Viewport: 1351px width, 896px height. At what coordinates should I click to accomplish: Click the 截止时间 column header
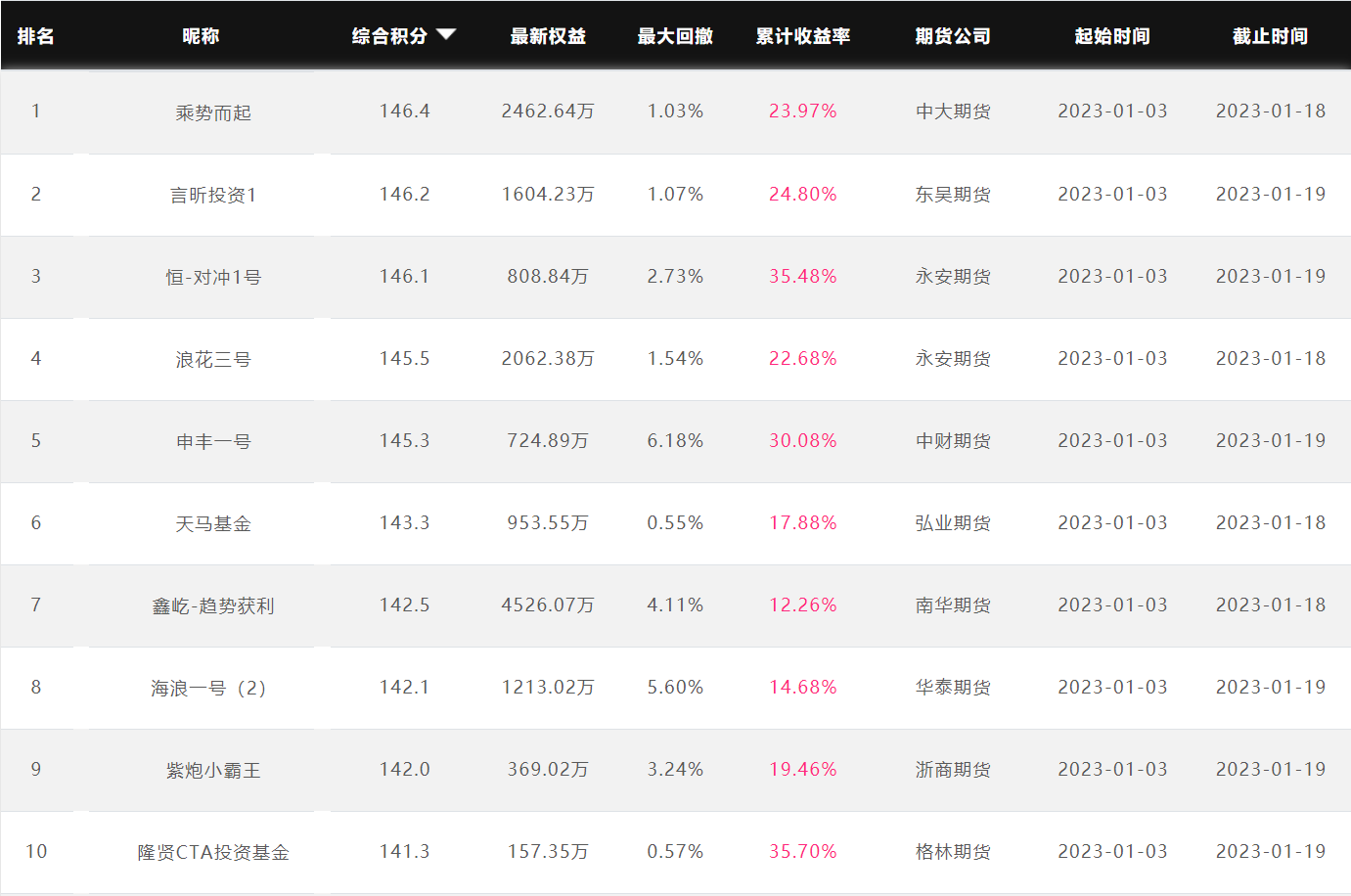tap(1271, 36)
